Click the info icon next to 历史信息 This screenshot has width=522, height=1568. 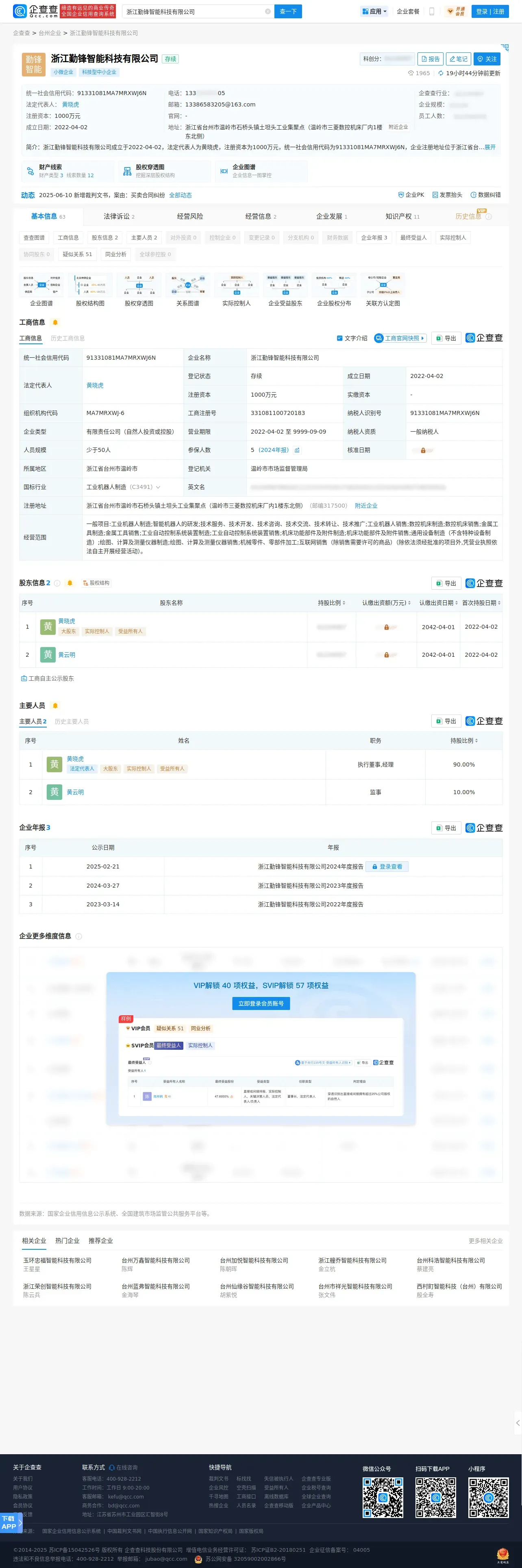(x=489, y=217)
